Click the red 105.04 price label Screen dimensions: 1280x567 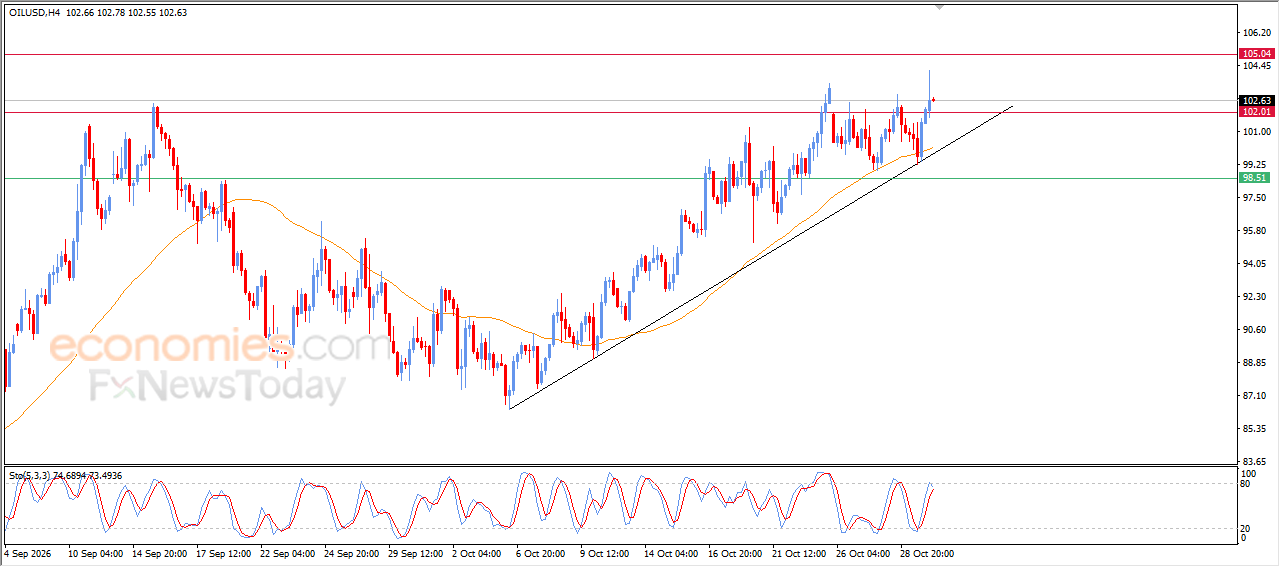(x=1256, y=54)
